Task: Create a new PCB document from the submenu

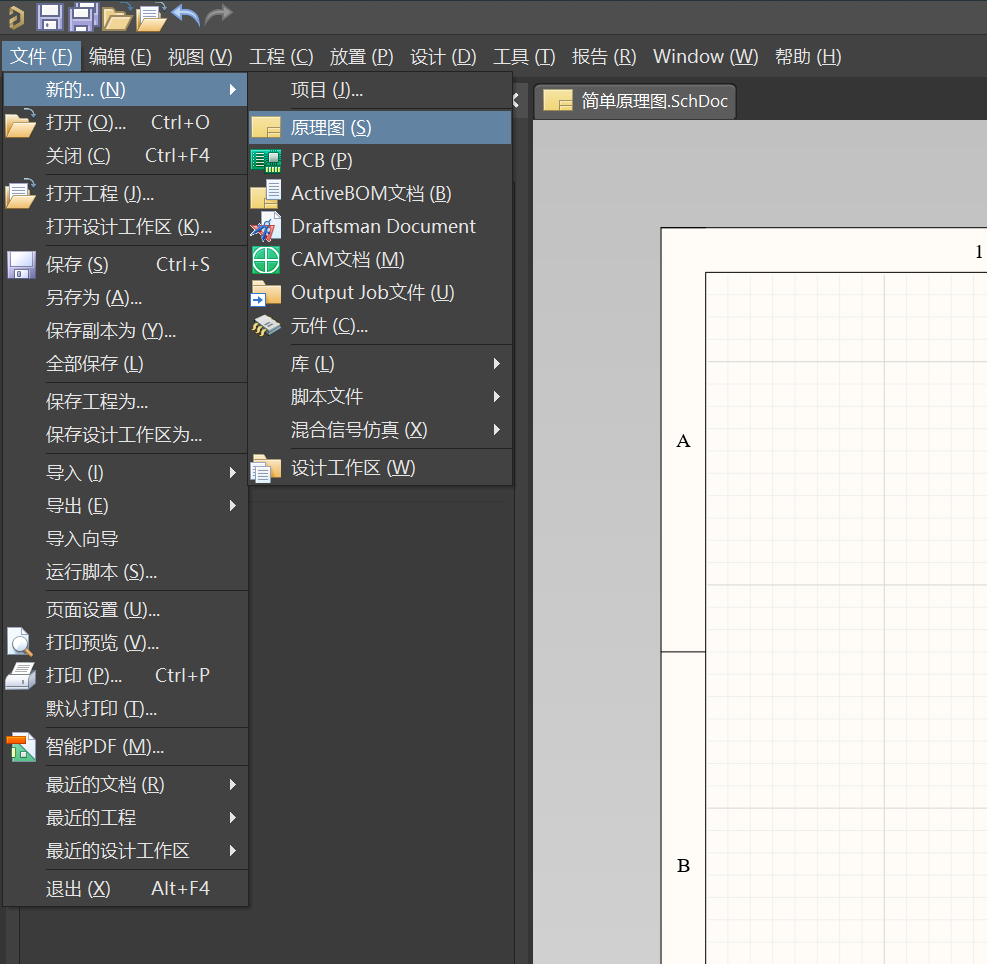Action: (321, 160)
